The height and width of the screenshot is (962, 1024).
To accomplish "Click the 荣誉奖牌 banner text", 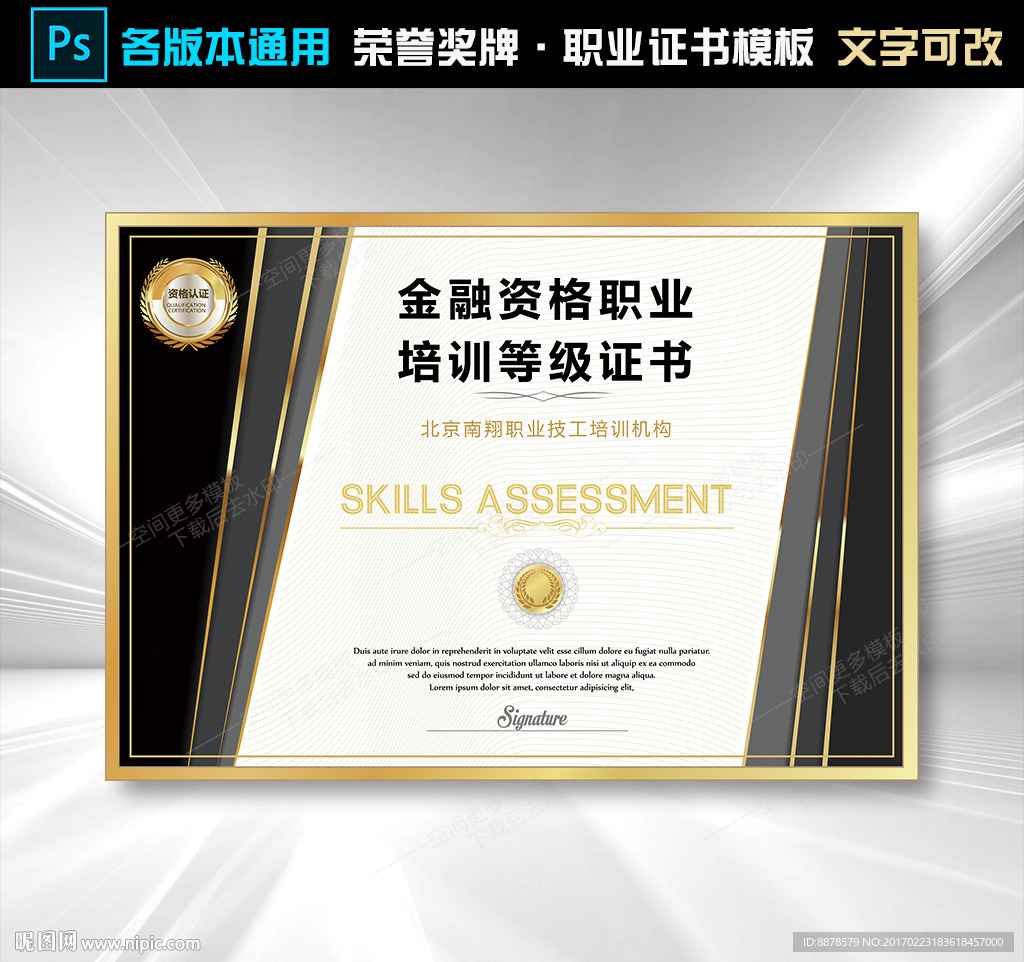I will [x=436, y=47].
